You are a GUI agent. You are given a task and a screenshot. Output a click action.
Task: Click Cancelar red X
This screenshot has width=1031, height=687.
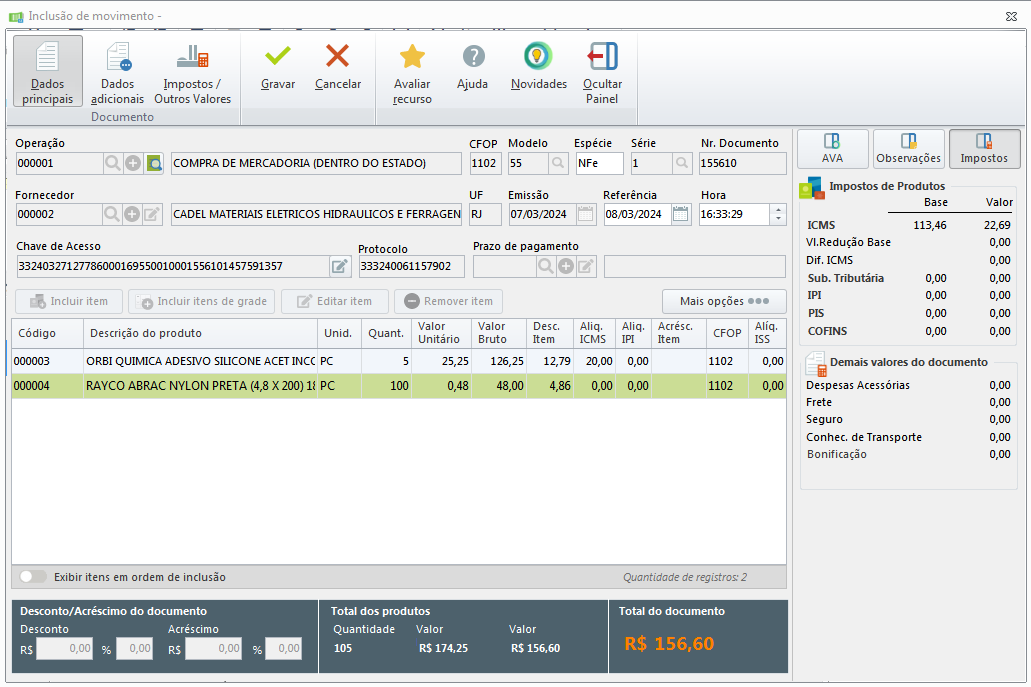click(337, 57)
